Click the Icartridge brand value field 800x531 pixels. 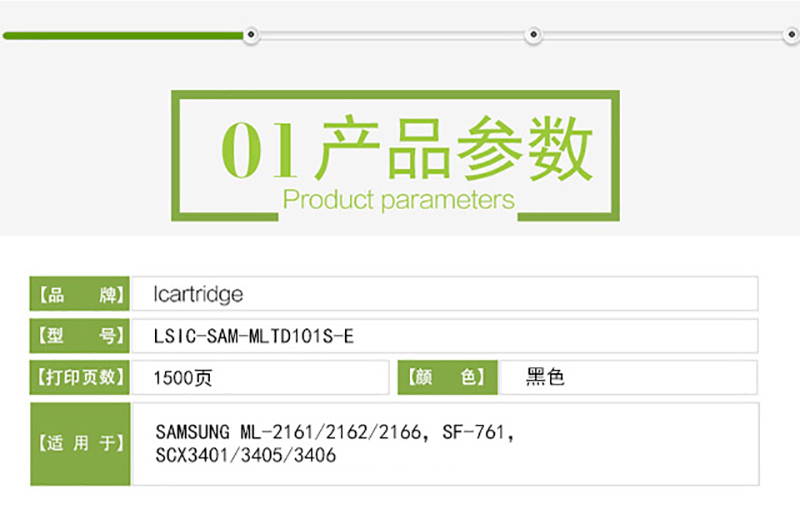pyautogui.click(x=445, y=294)
